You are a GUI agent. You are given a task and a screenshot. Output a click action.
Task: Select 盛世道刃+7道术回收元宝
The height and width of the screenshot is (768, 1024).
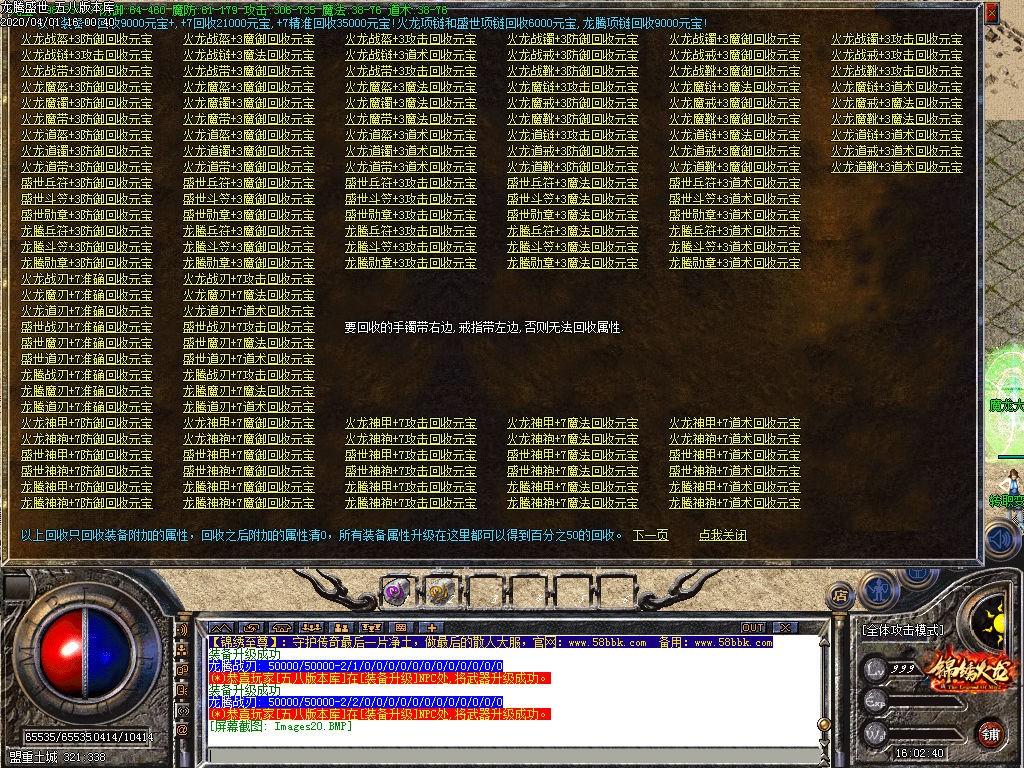[x=248, y=359]
